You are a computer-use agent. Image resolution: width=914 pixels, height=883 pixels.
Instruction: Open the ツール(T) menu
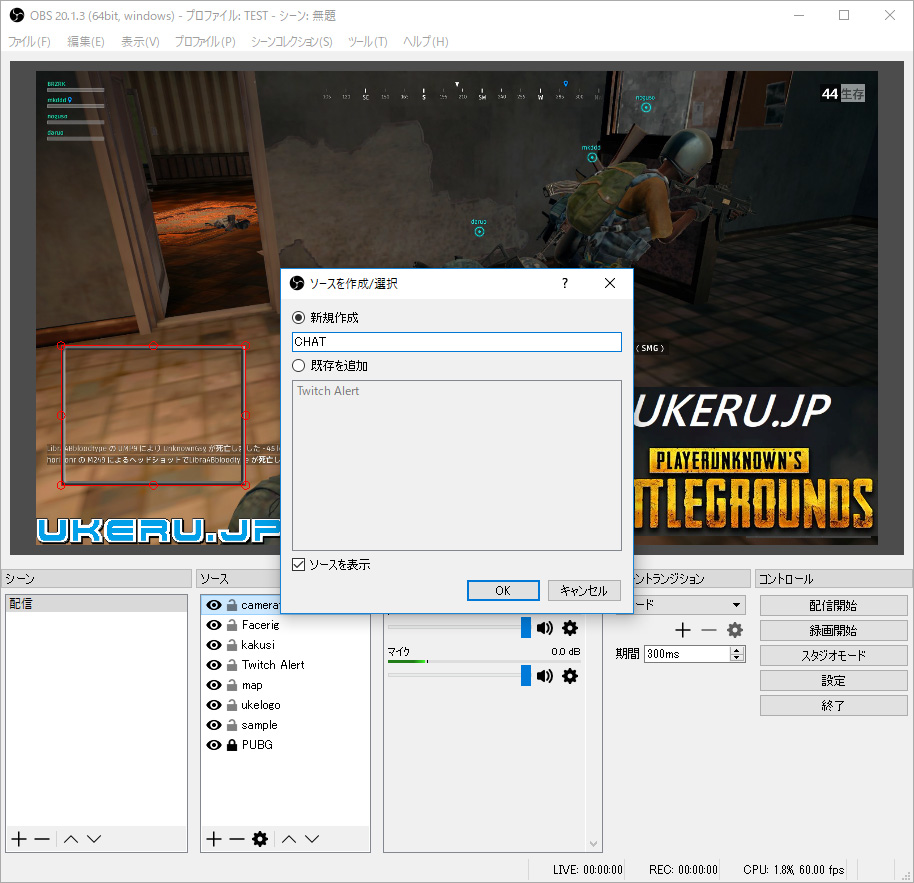tap(367, 42)
